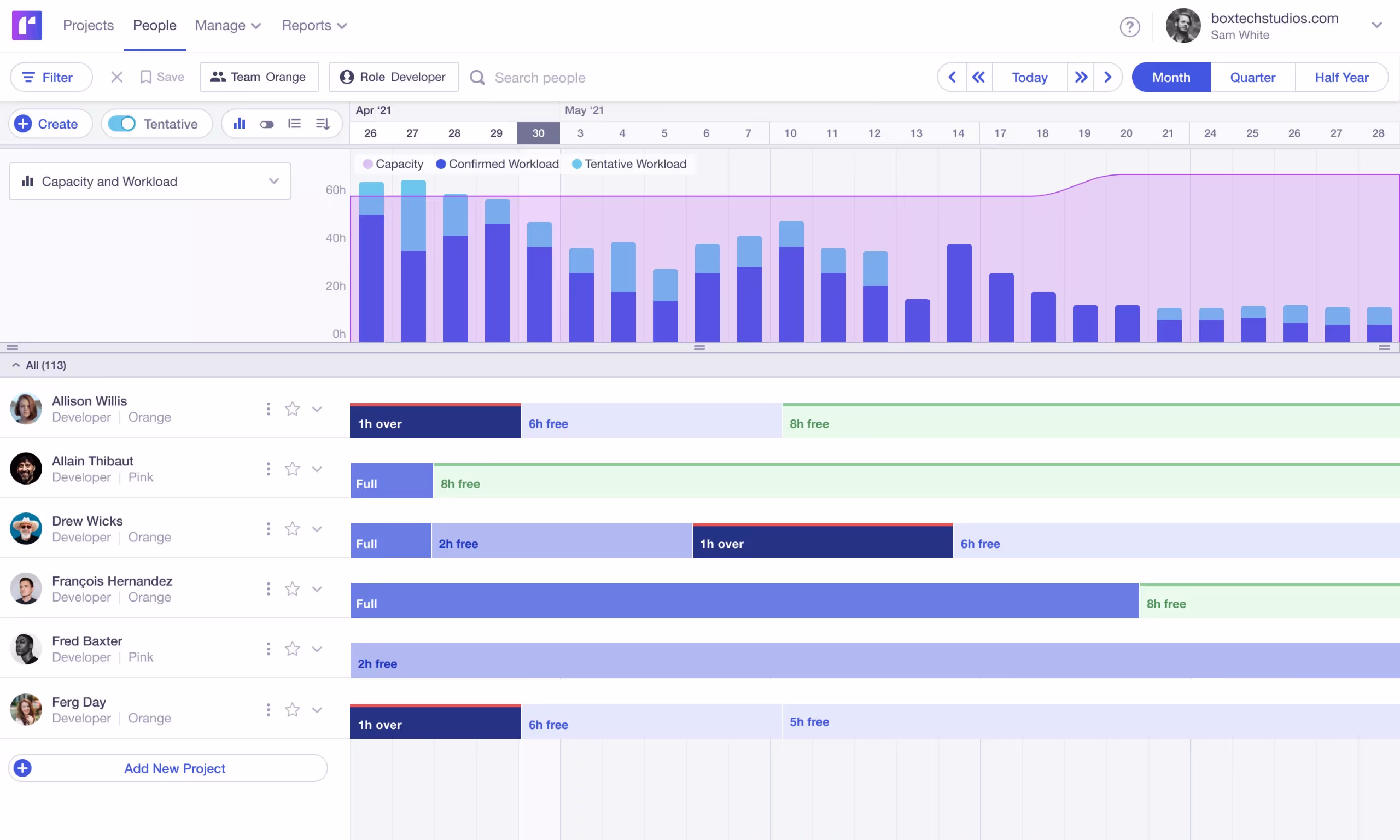Viewport: 1400px width, 840px height.
Task: Select the Tentative Workload legend swatch
Action: (x=576, y=164)
